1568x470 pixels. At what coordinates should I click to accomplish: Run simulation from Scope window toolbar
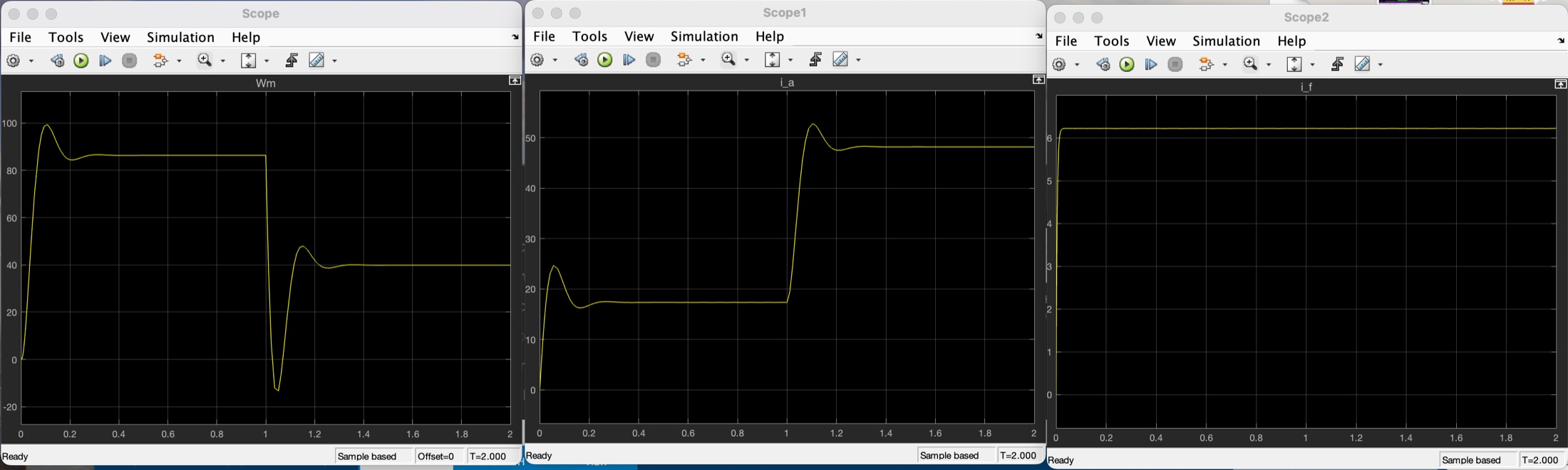coord(81,61)
